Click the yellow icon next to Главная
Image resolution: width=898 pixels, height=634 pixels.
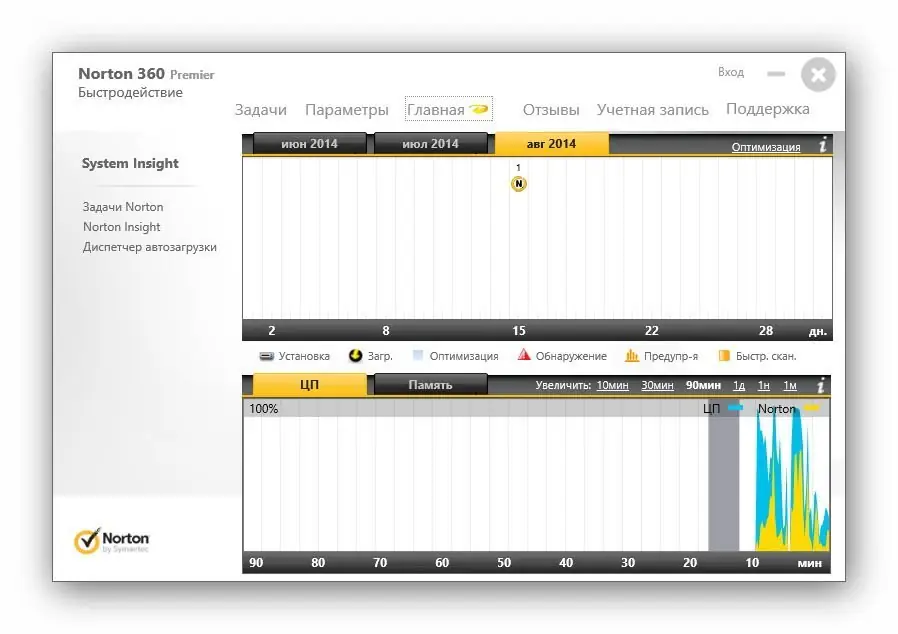[479, 109]
